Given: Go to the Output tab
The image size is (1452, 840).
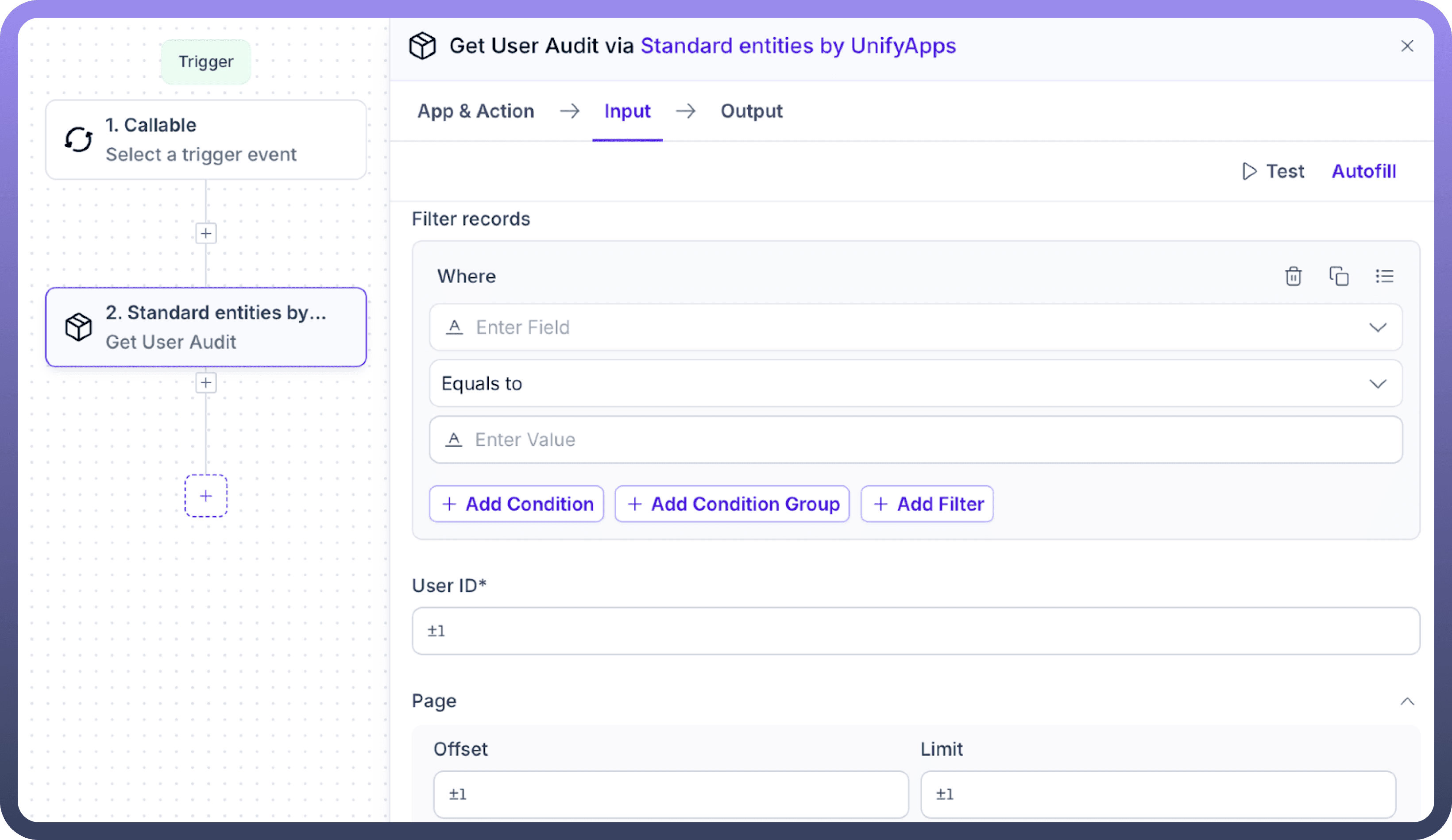Looking at the screenshot, I should pos(751,111).
